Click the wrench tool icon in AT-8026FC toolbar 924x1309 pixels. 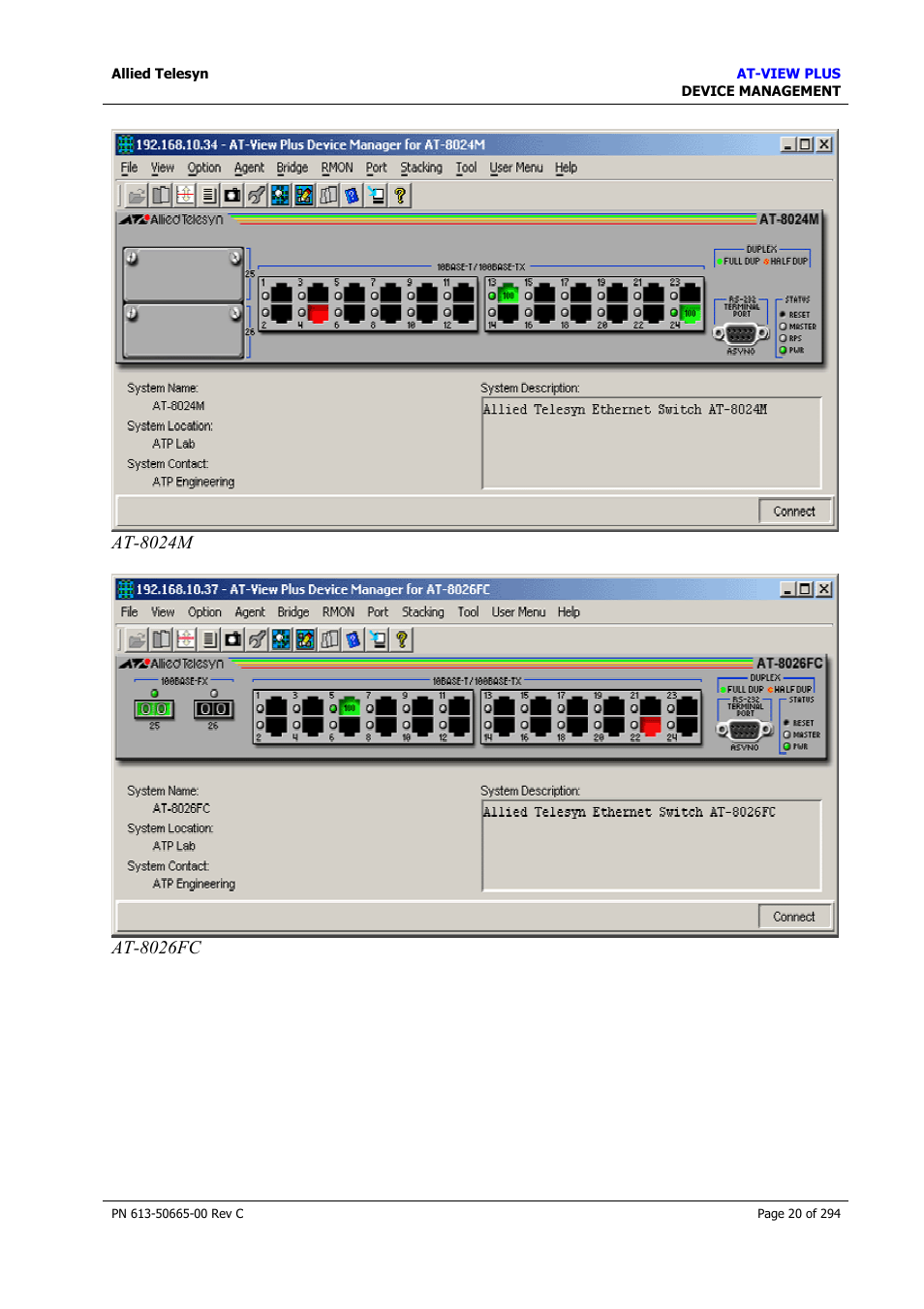pos(258,639)
